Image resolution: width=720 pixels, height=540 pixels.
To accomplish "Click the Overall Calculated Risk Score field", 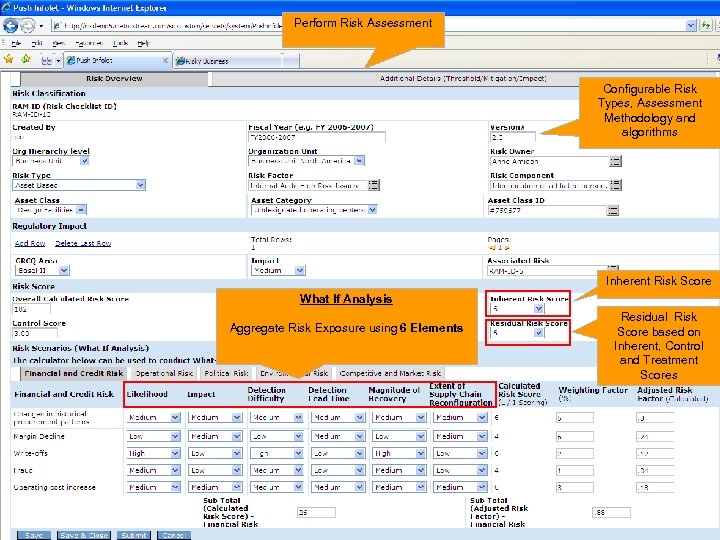I will click(31, 309).
